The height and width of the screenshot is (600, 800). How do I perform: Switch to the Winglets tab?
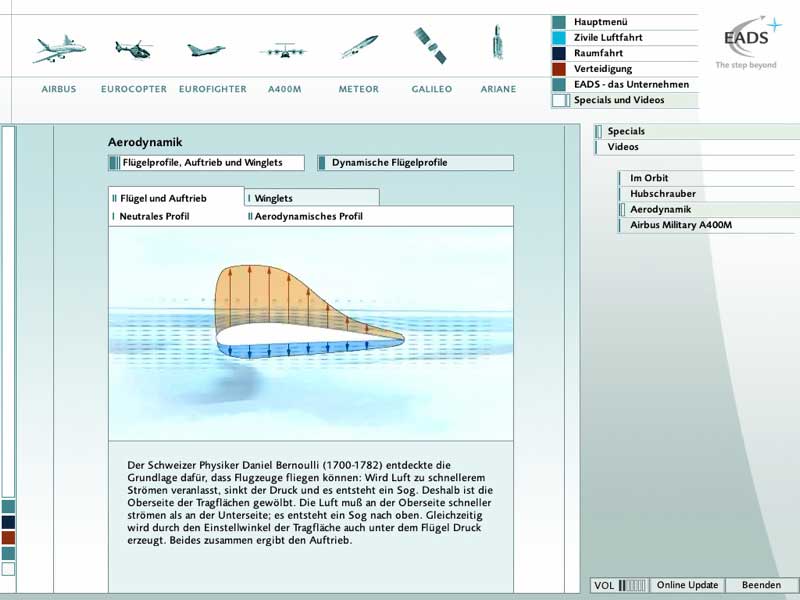click(312, 198)
